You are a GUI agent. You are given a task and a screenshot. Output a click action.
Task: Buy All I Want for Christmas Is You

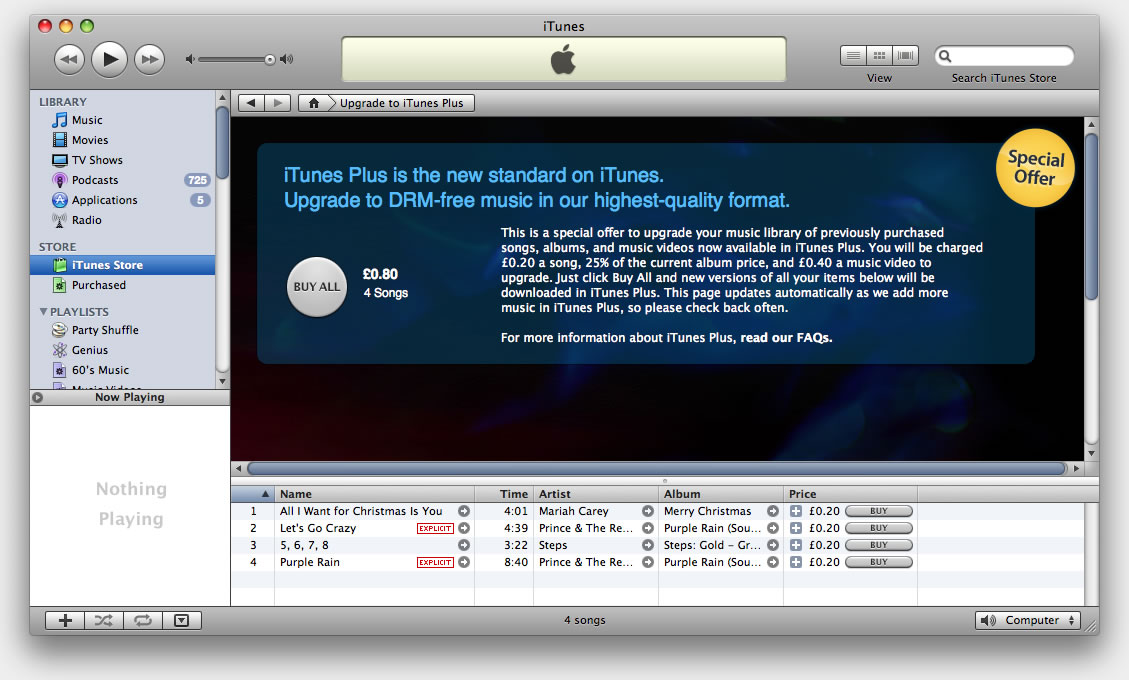click(x=878, y=511)
